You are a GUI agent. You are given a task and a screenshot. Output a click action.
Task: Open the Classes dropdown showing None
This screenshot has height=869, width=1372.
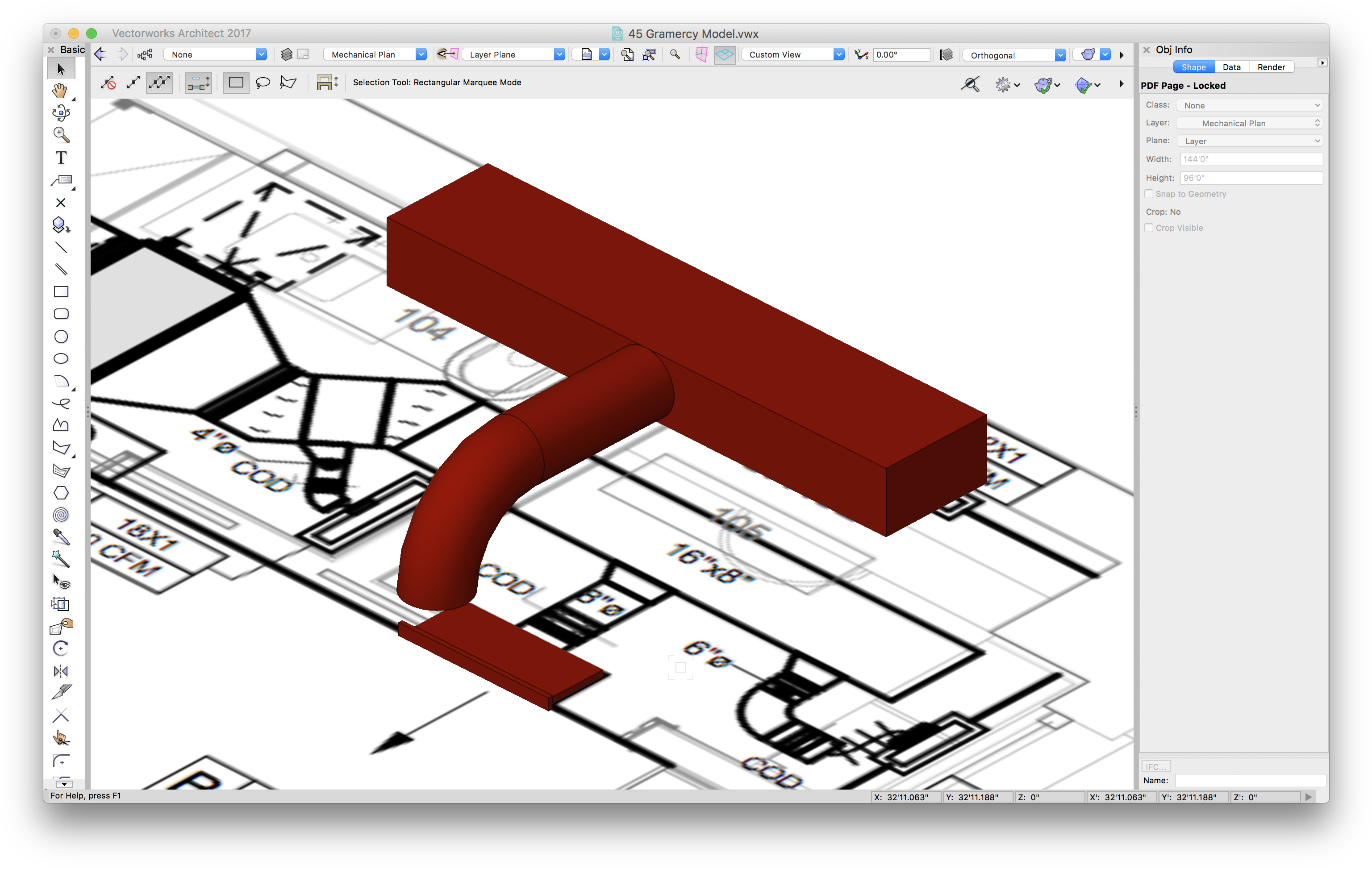tap(215, 54)
